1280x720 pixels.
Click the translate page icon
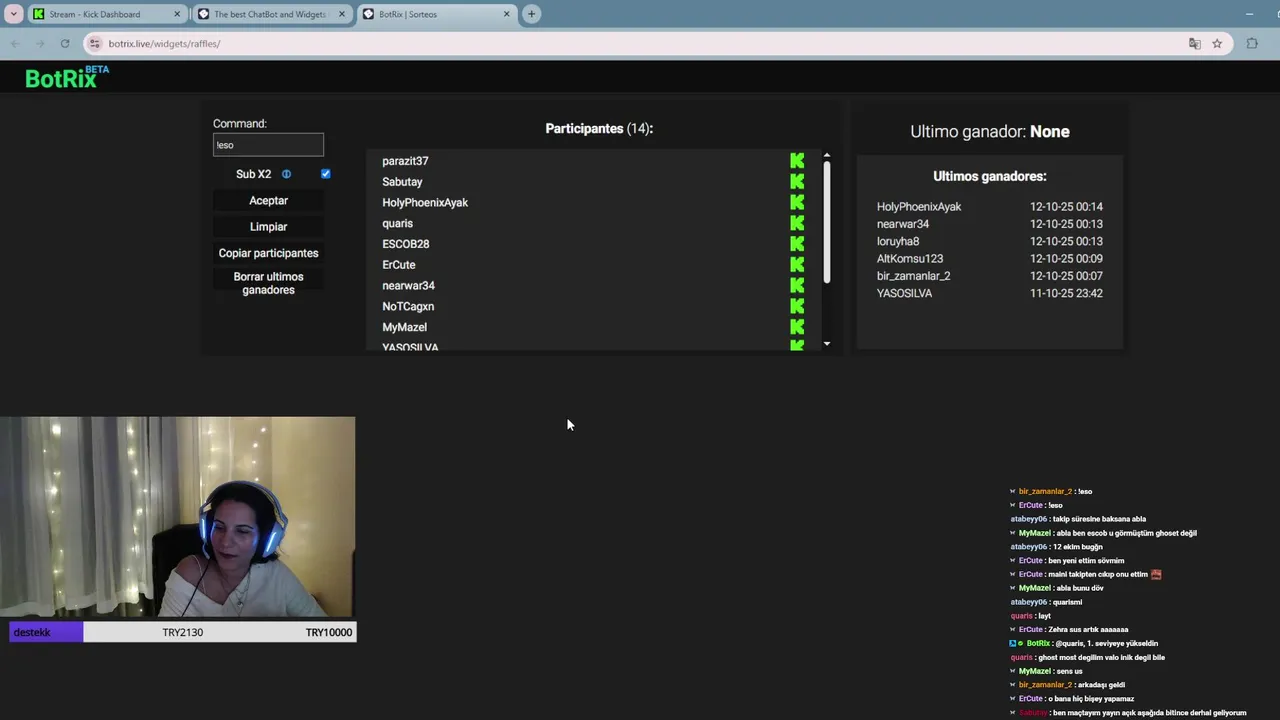point(1194,43)
